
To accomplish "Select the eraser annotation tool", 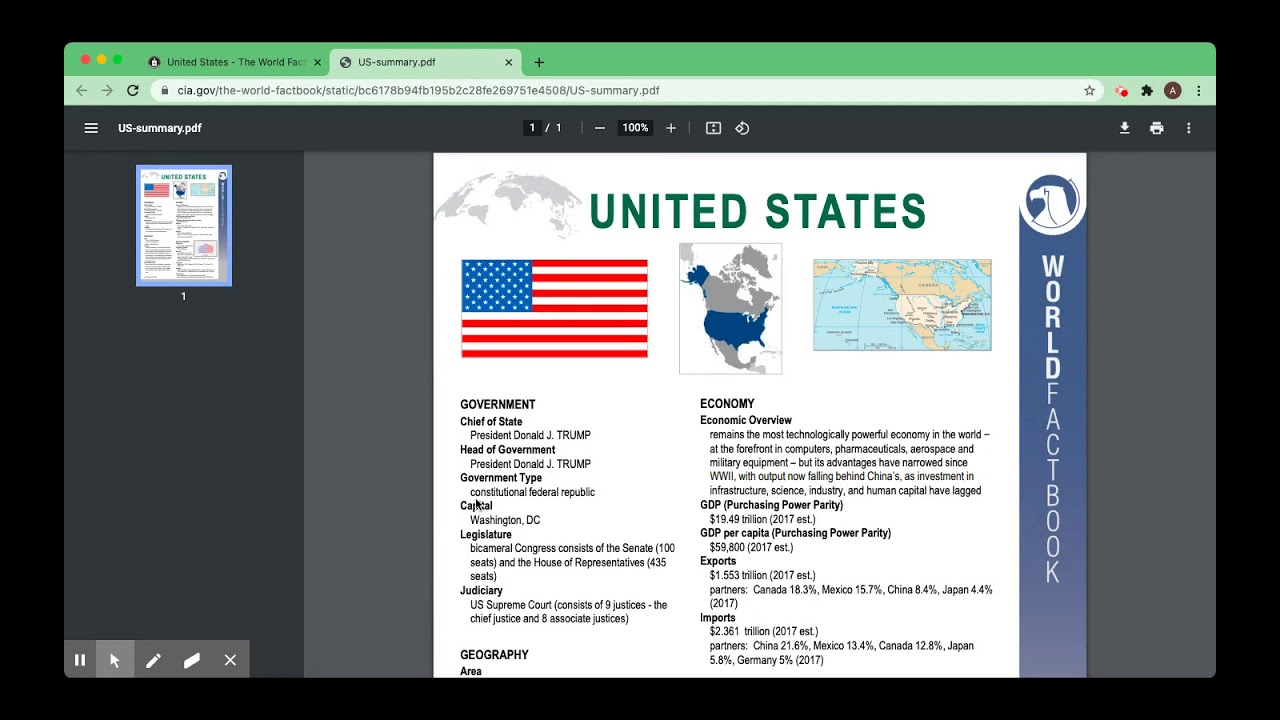I will point(192,660).
